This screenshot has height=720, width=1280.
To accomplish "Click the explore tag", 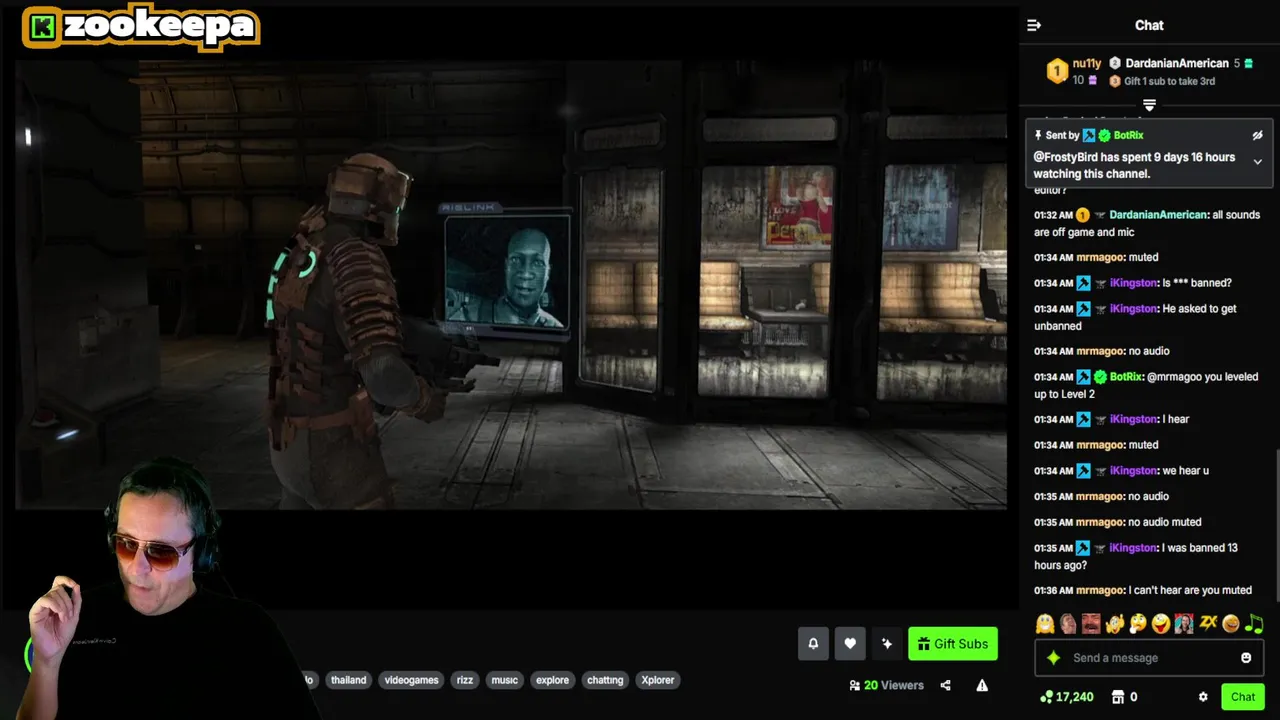I will (x=552, y=680).
